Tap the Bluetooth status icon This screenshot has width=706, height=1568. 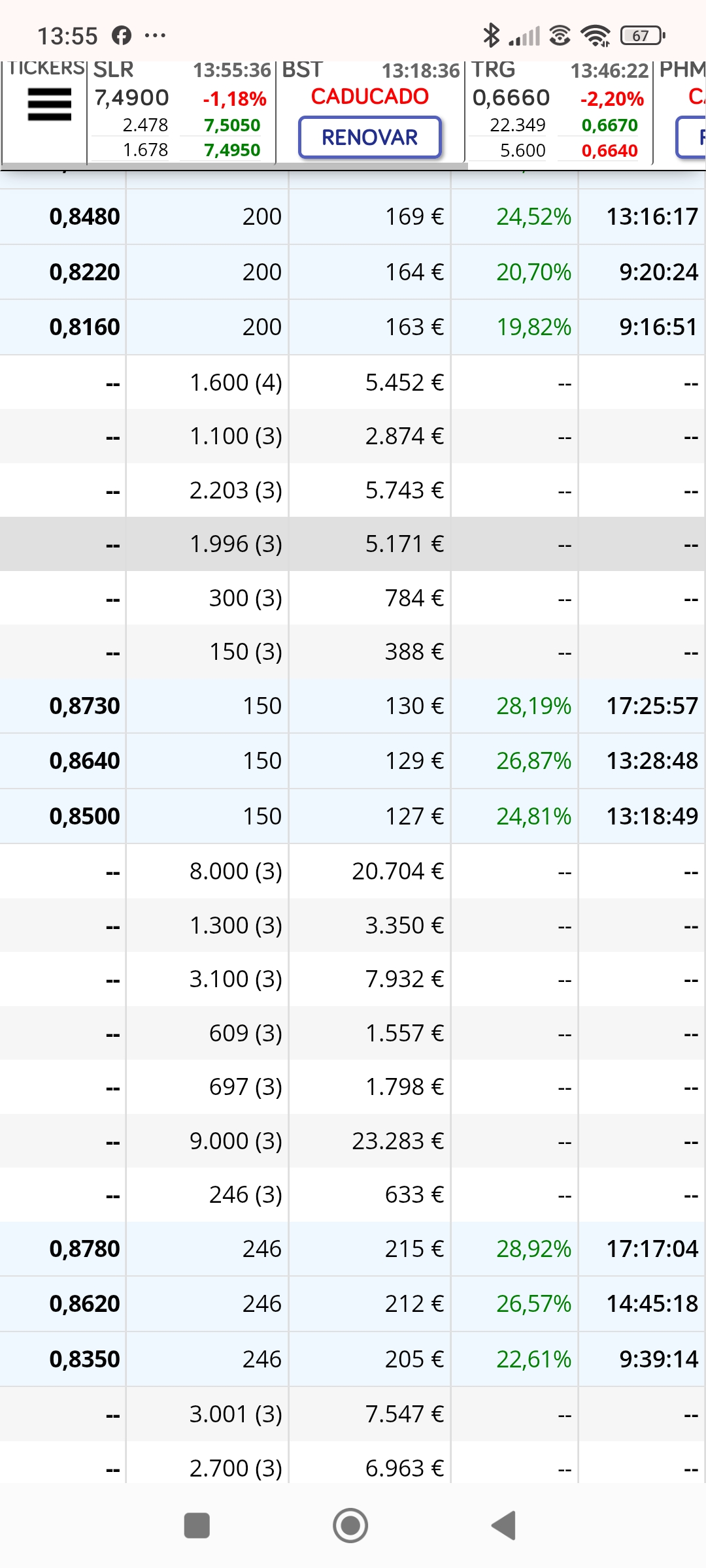point(491,35)
